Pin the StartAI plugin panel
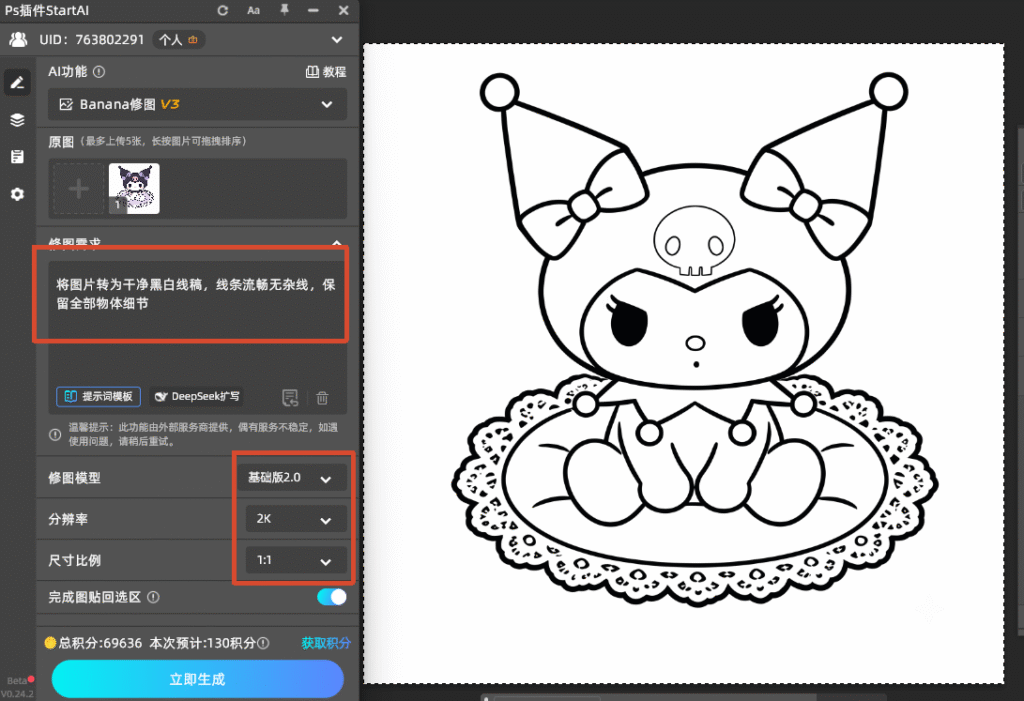The image size is (1024, 701). [284, 10]
